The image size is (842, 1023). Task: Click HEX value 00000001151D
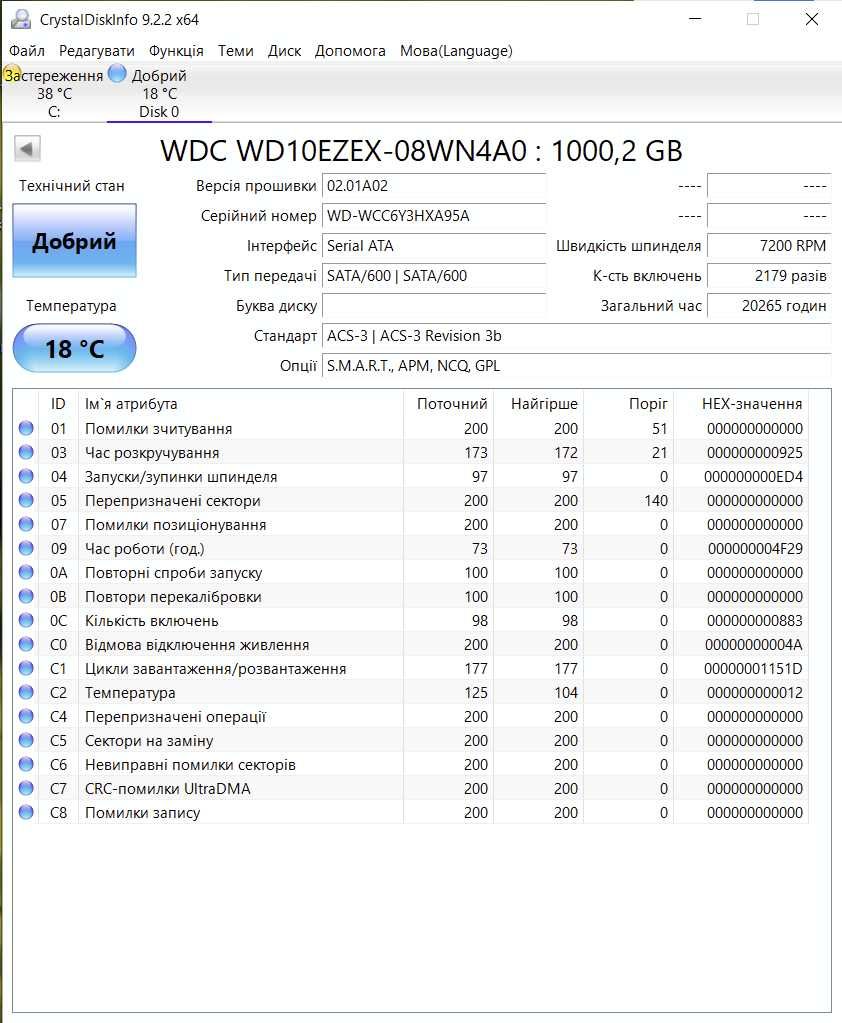(x=753, y=669)
